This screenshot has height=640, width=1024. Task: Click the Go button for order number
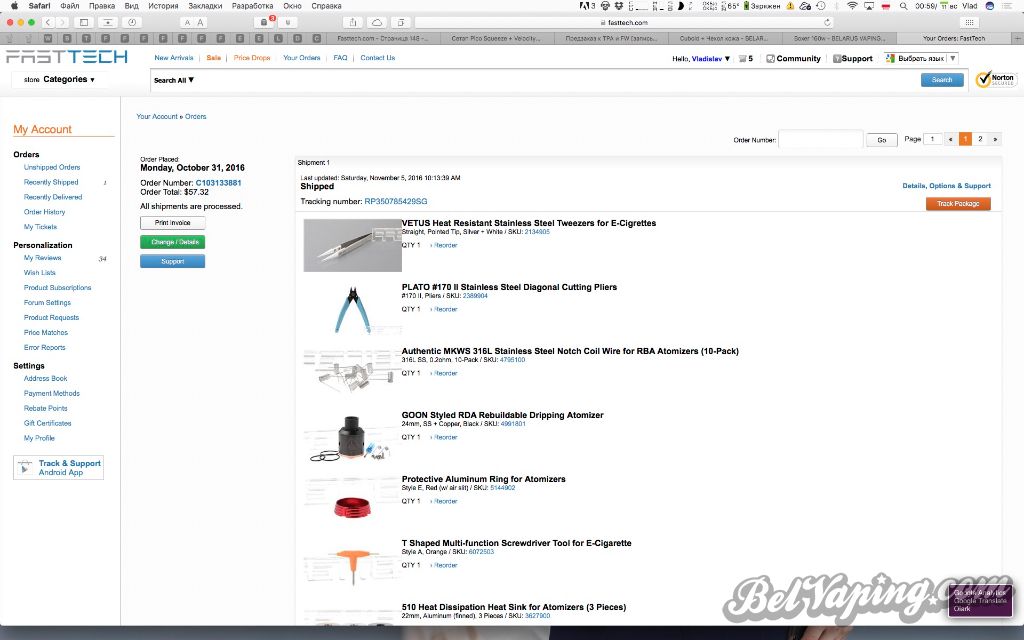[x=882, y=140]
